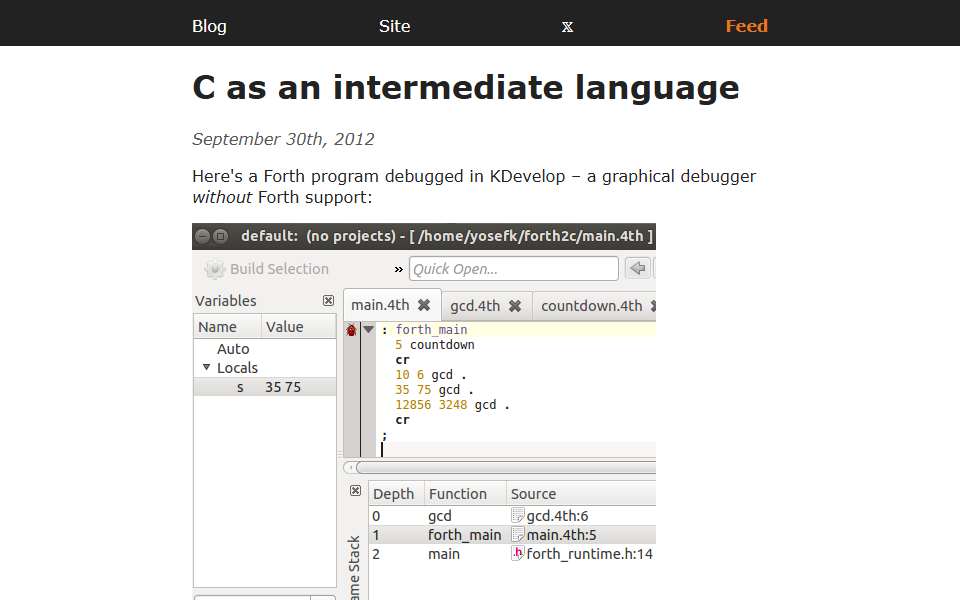Click the Build Selection gear icon

pos(215,269)
